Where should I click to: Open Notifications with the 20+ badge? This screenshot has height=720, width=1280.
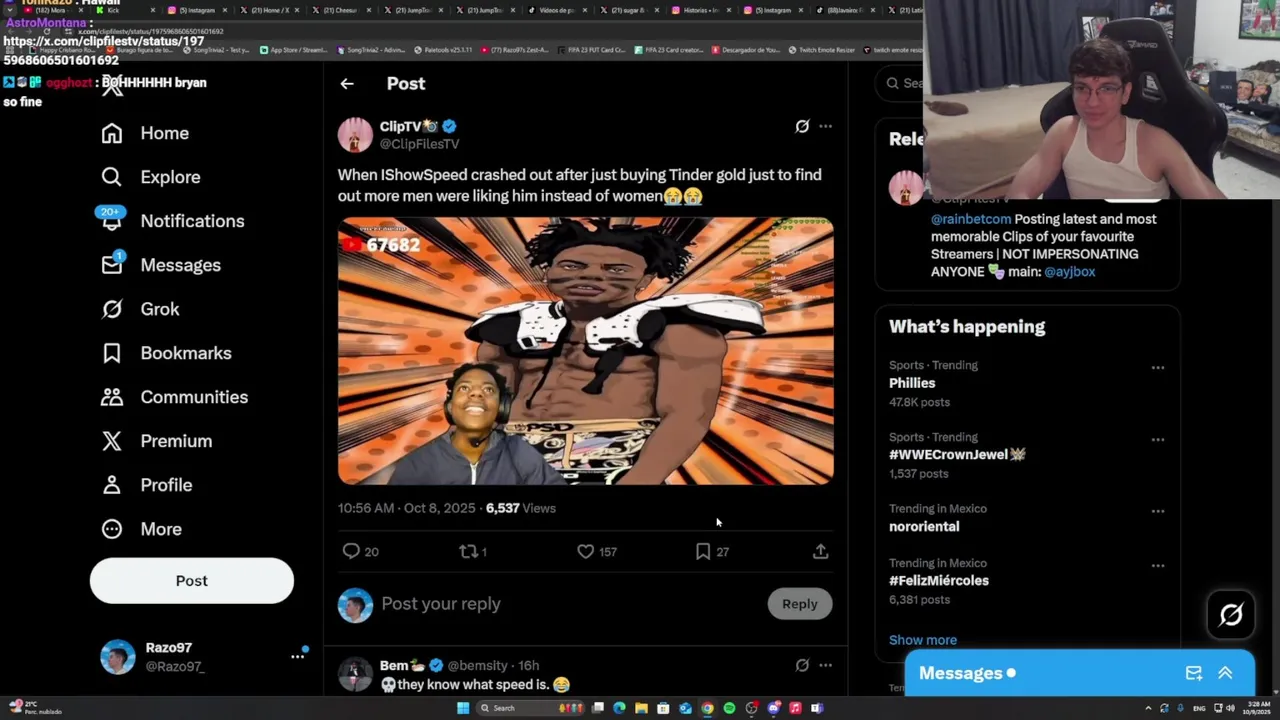point(172,221)
